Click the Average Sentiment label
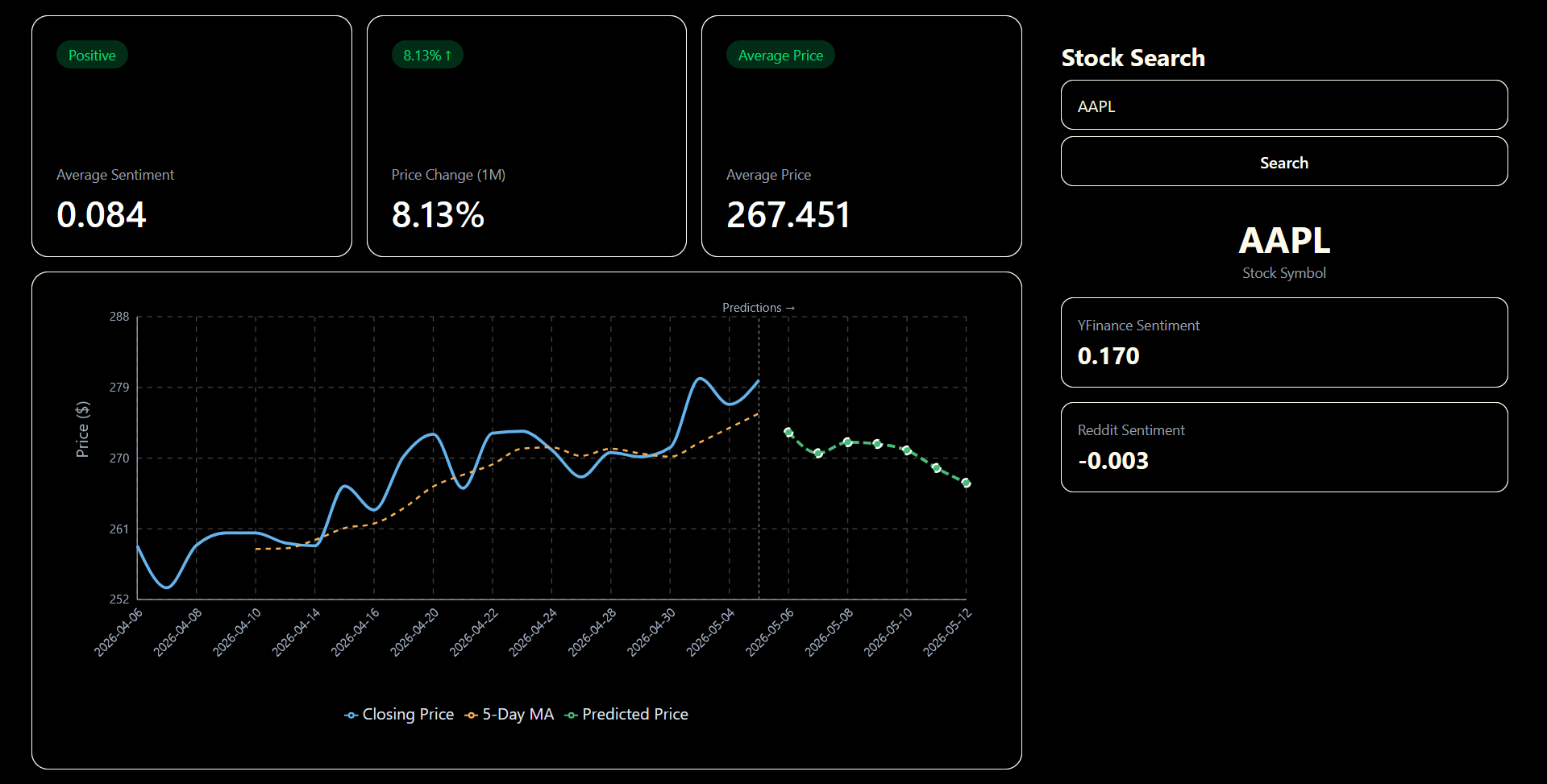 click(x=115, y=175)
